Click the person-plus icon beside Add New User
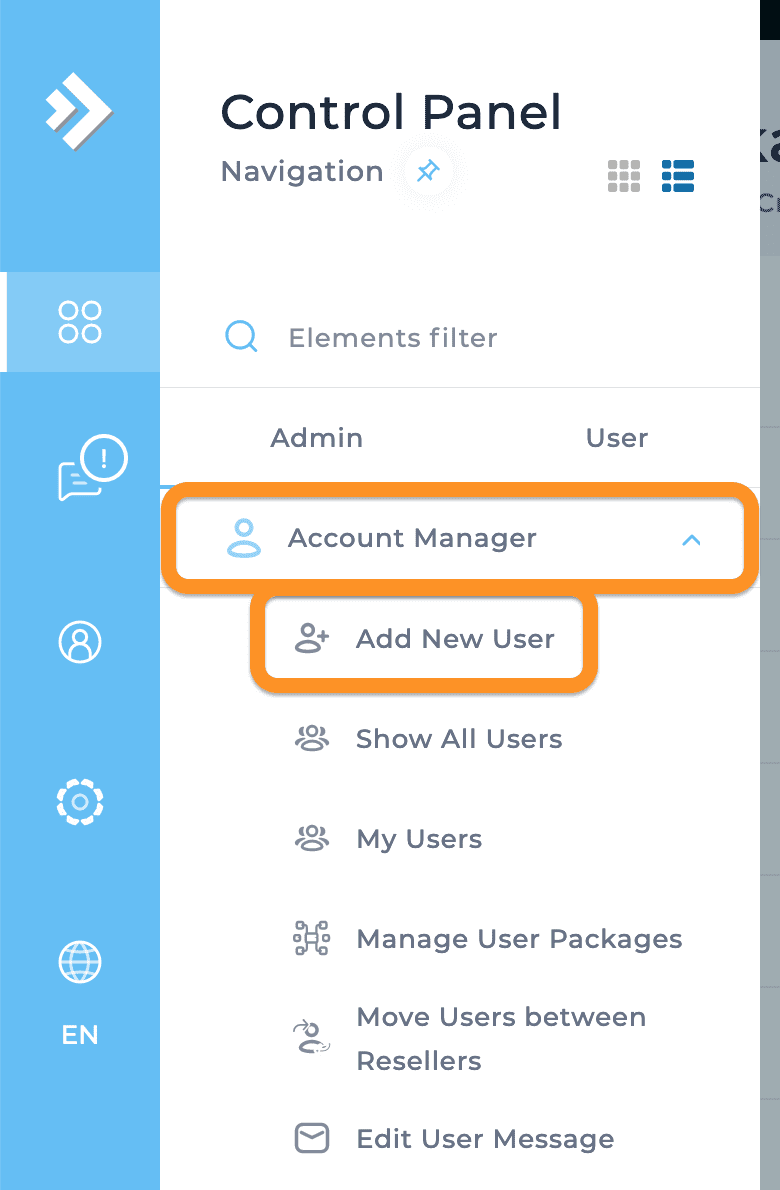 pos(311,638)
